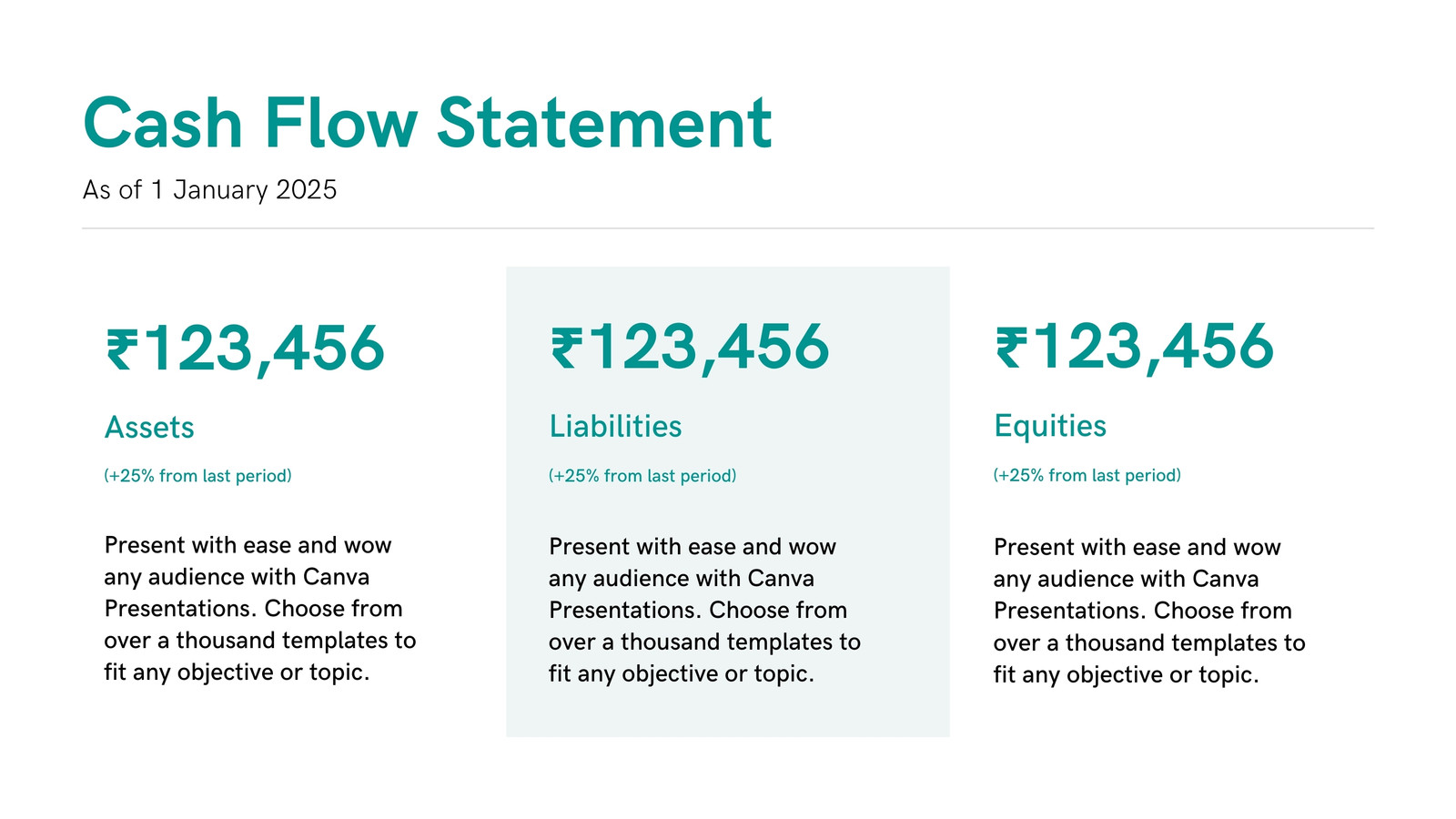This screenshot has height=819, width=1456.
Task: Click the horizontal divider line below the subtitle
Action: pos(728,228)
